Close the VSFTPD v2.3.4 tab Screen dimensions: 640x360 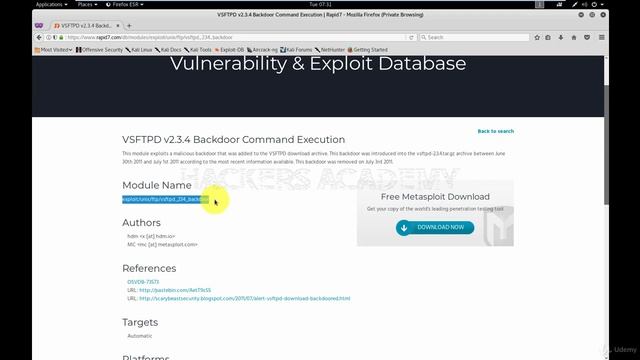(118, 25)
